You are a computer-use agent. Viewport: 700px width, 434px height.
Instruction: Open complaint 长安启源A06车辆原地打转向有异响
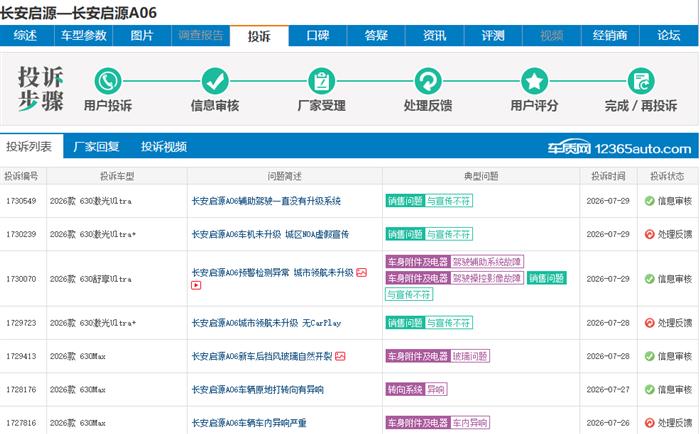point(258,389)
